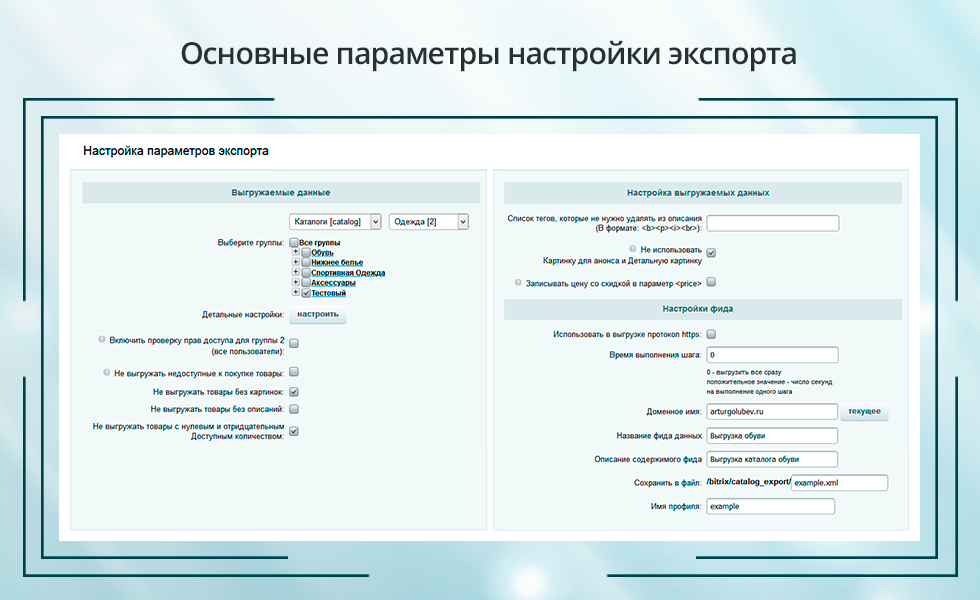Enable 'Не выгружать товары без описаний'

click(x=294, y=409)
